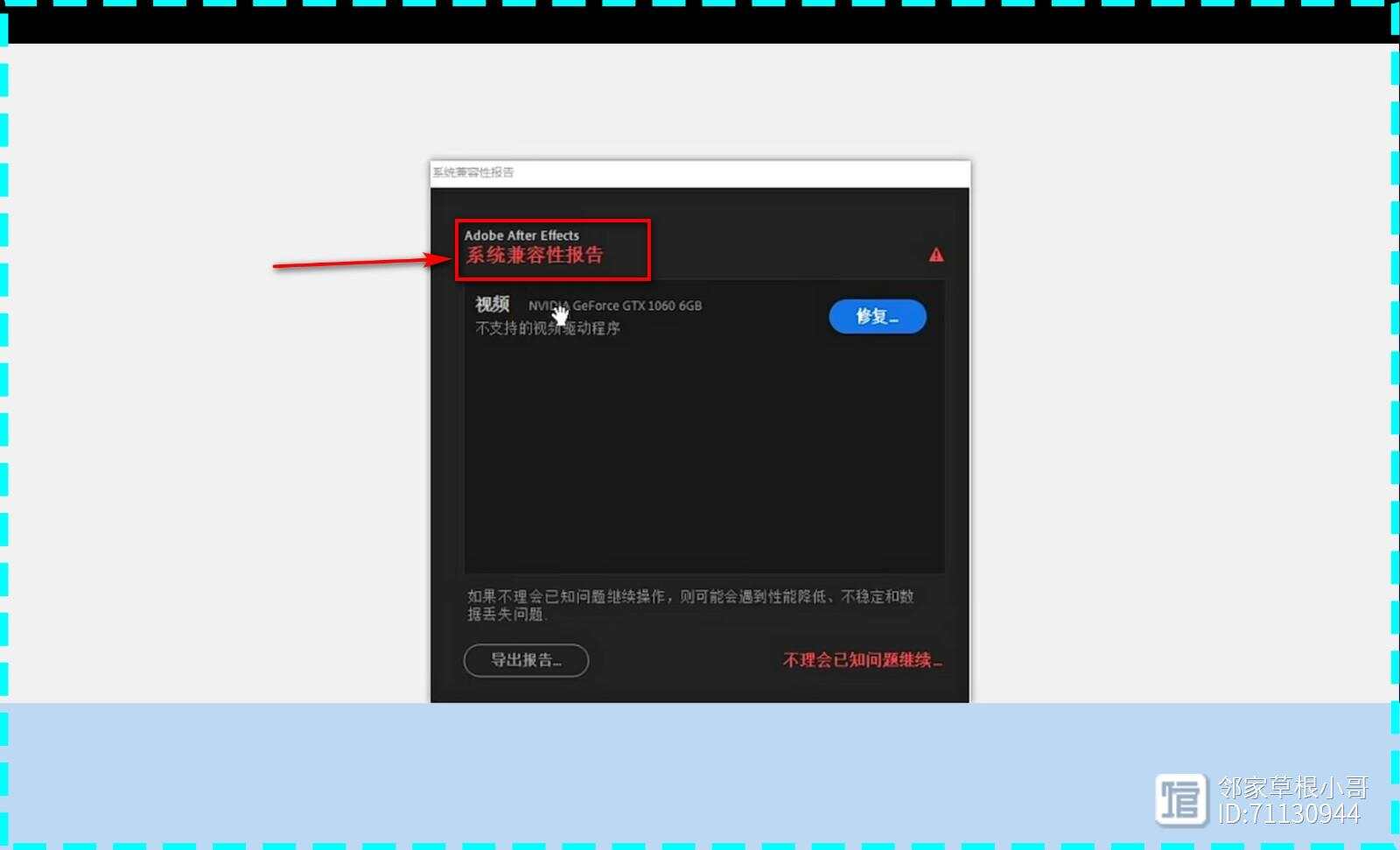Select the NVIDIA GeForce GTX 1060 6GB text

[x=615, y=306]
